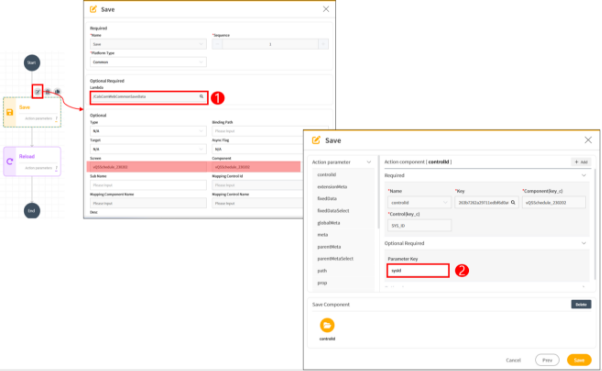The image size is (602, 371).
Task: Collapse the Action parameter list chevron
Action: tap(369, 162)
